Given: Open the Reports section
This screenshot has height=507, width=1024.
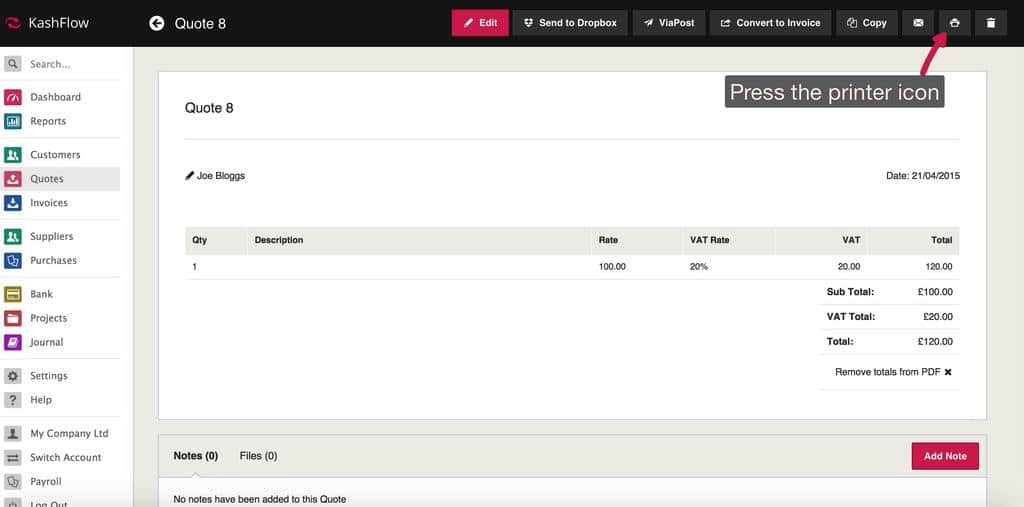Looking at the screenshot, I should click(x=47, y=121).
